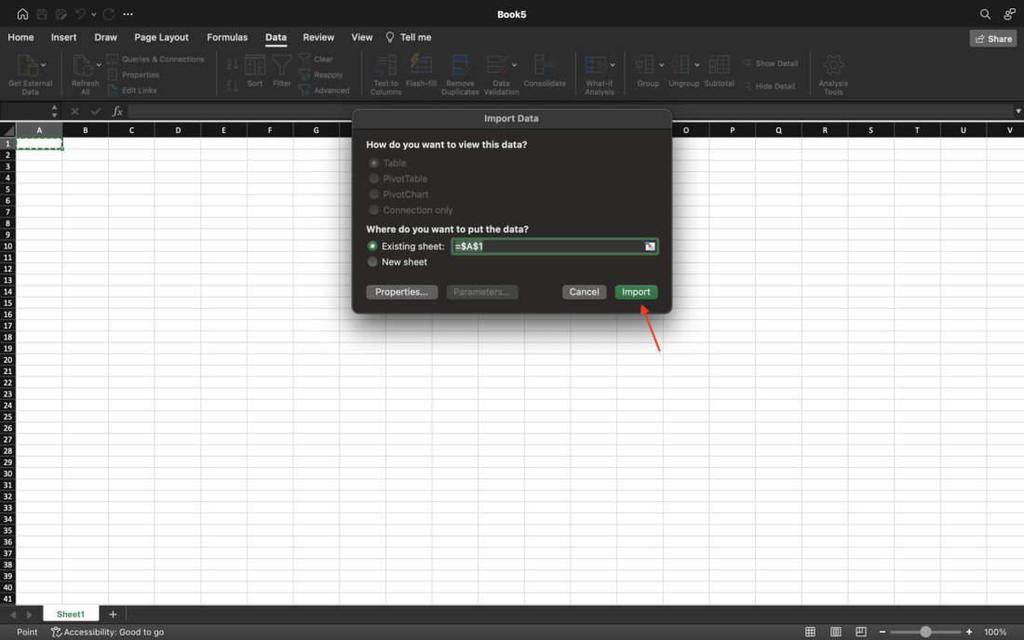Image resolution: width=1024 pixels, height=640 pixels.
Task: Switch to Page Layout view in status bar
Action: 835,632
